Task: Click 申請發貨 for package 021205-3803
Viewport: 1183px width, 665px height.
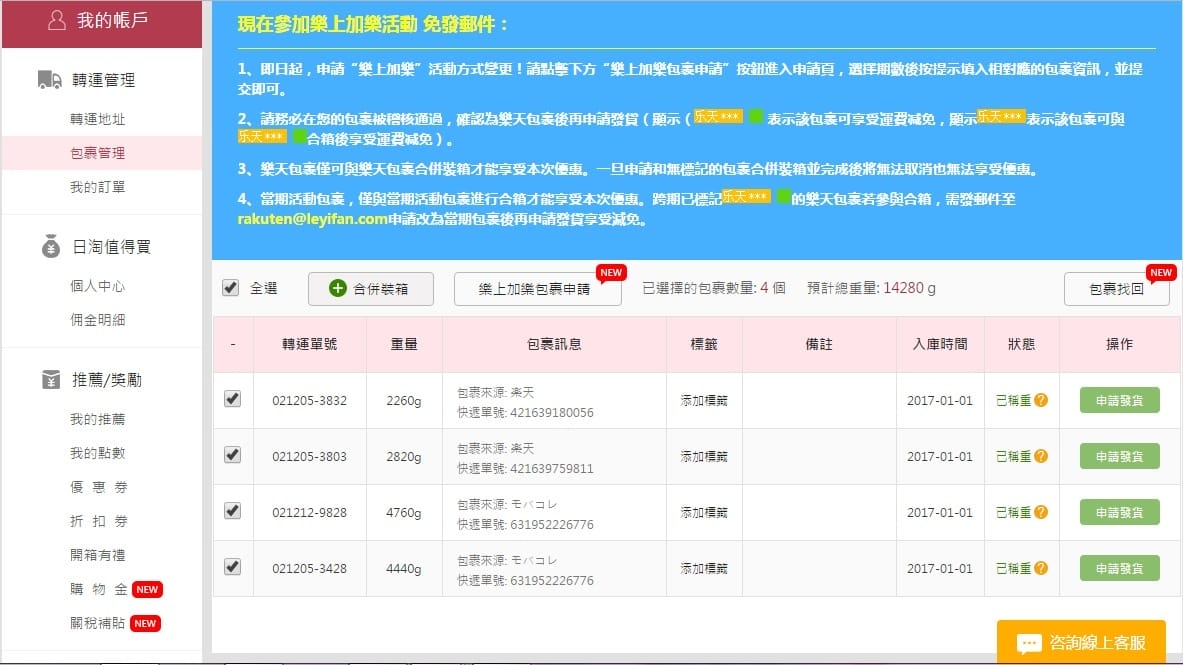Action: tap(1119, 457)
